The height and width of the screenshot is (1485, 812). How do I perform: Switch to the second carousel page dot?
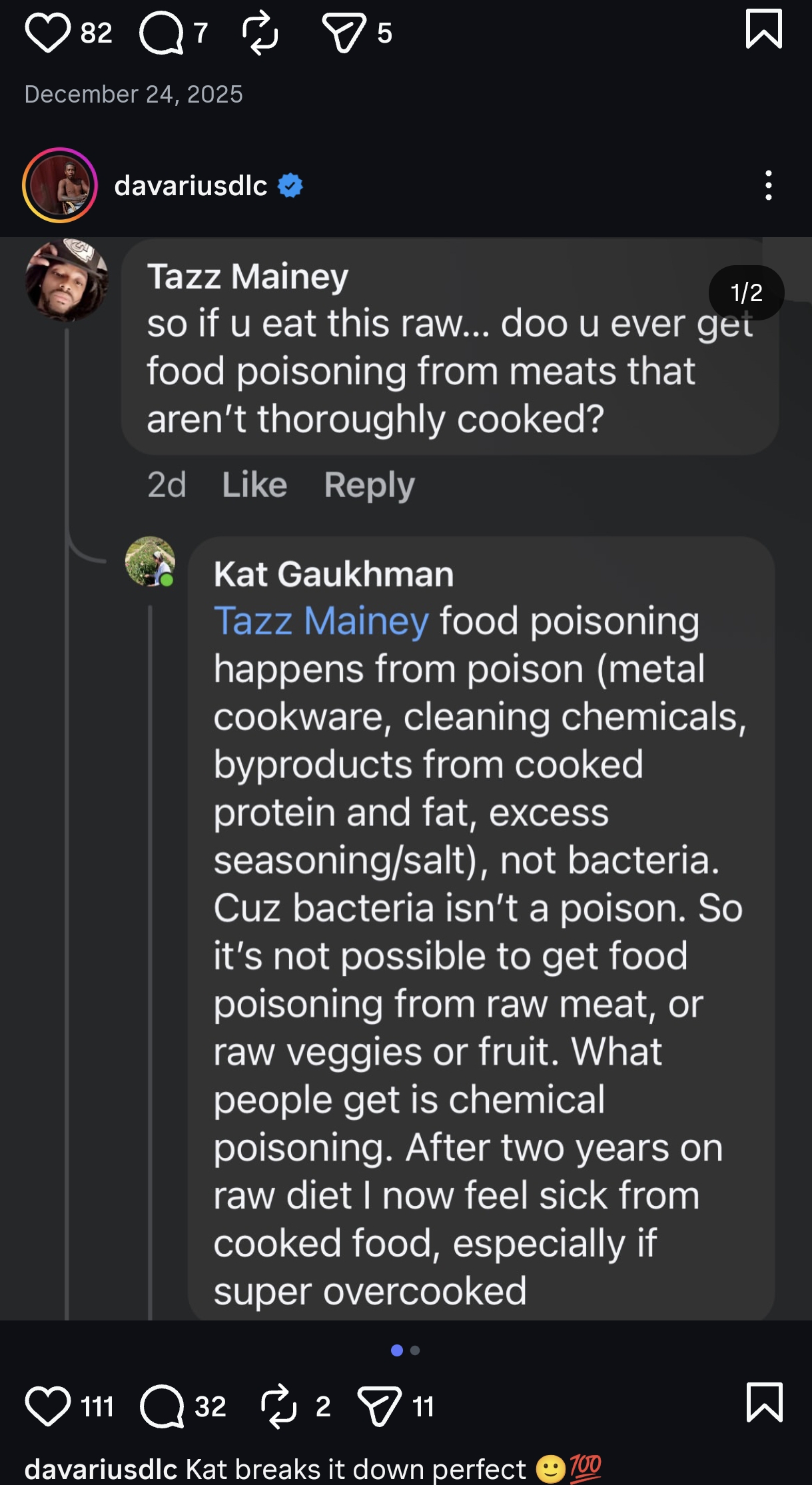tap(415, 1350)
